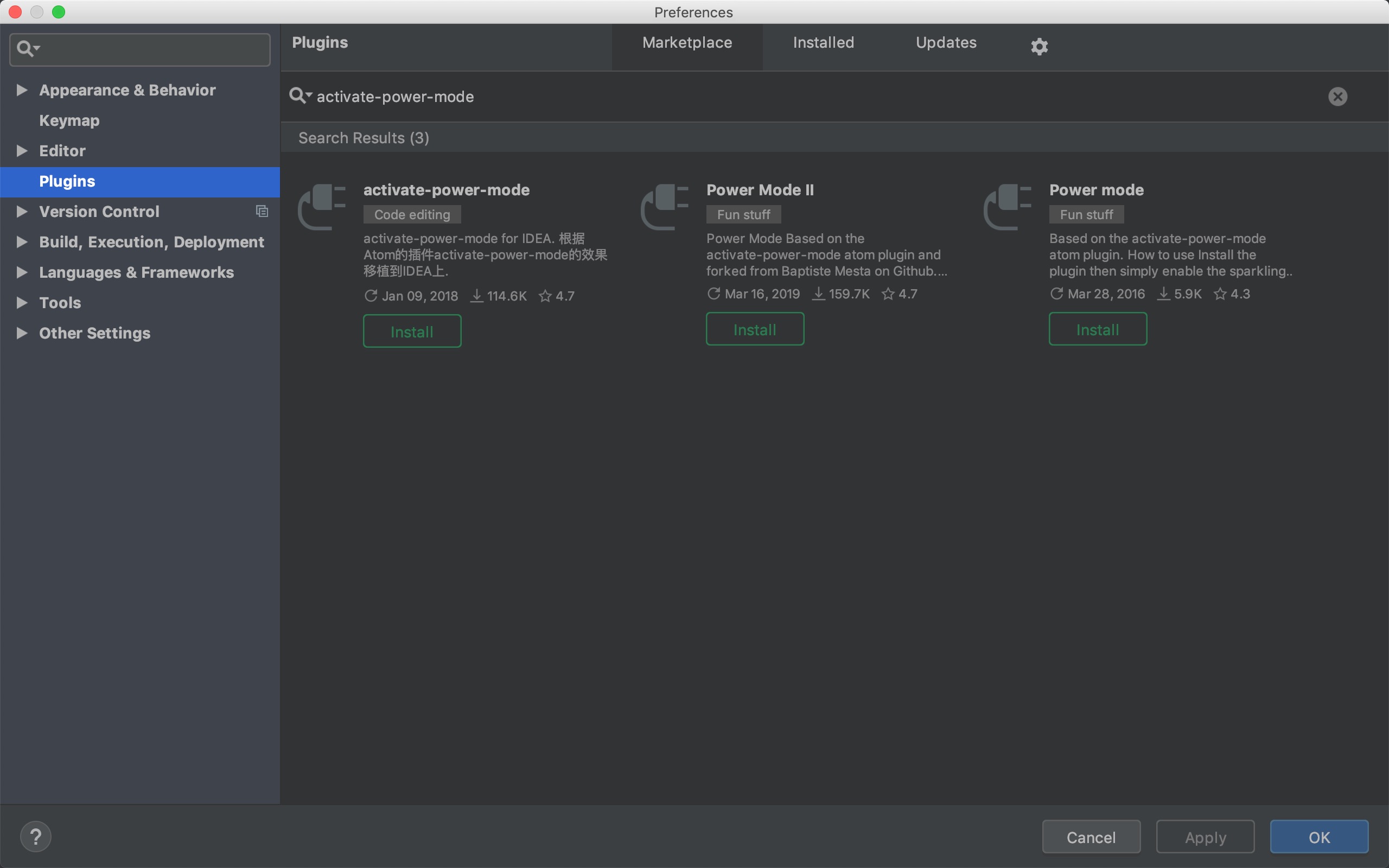Click the Power mode description text
The image size is (1389, 868).
(1171, 255)
